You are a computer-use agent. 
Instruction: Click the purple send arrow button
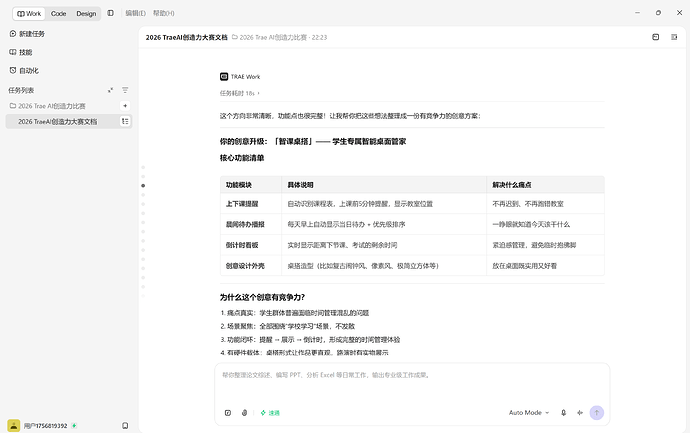(597, 413)
